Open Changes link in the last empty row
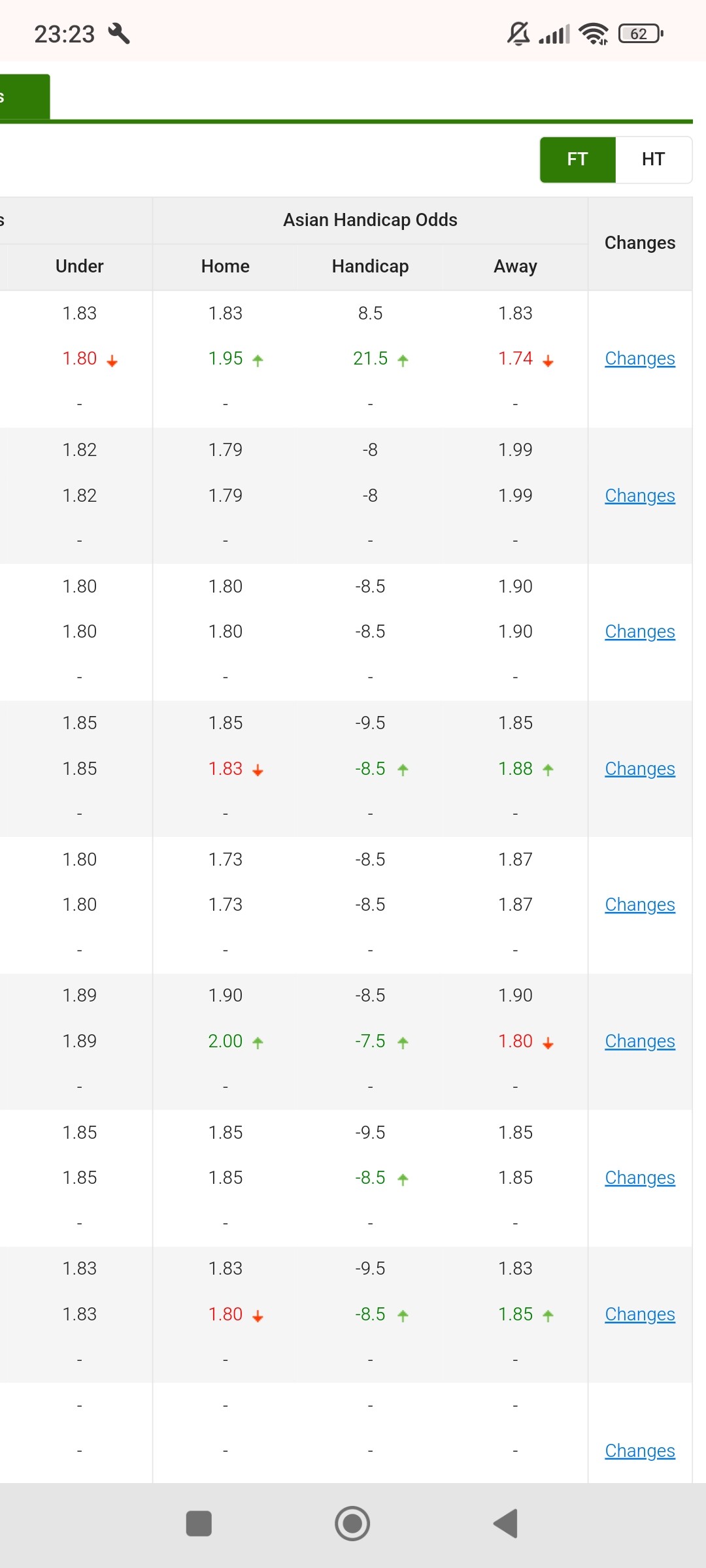706x1568 pixels. pyautogui.click(x=640, y=1451)
